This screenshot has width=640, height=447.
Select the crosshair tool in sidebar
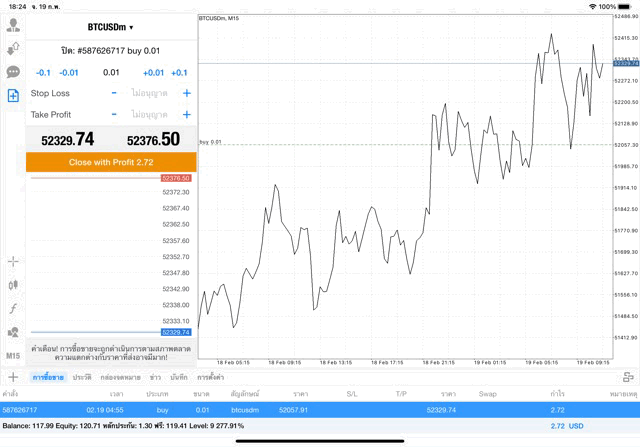coord(13,261)
